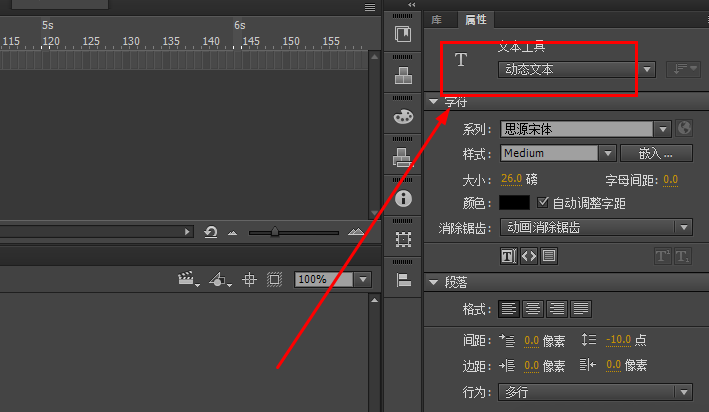Screen dimensions: 709x412
Task: Open the 100% stage zoom dropdown arrow
Action: (363, 279)
